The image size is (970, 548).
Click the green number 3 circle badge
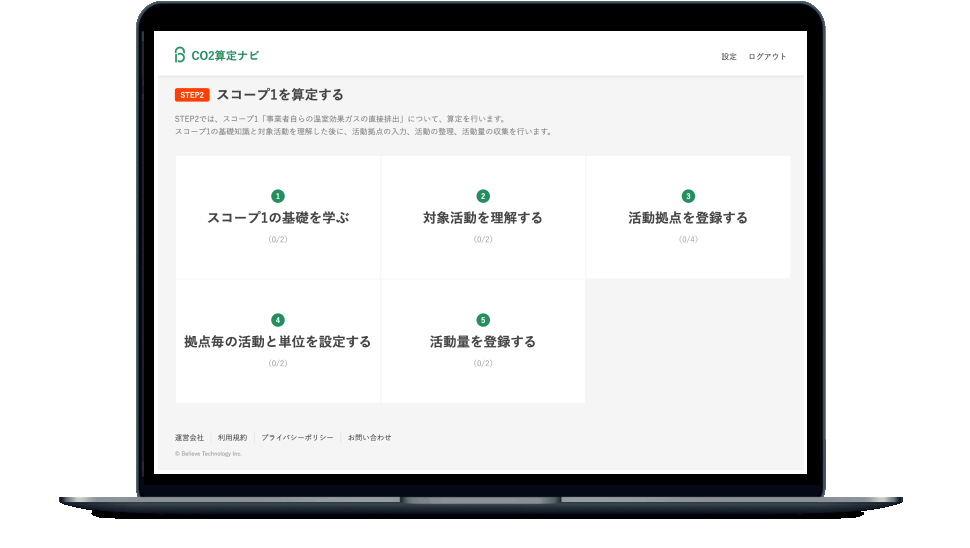(x=688, y=196)
